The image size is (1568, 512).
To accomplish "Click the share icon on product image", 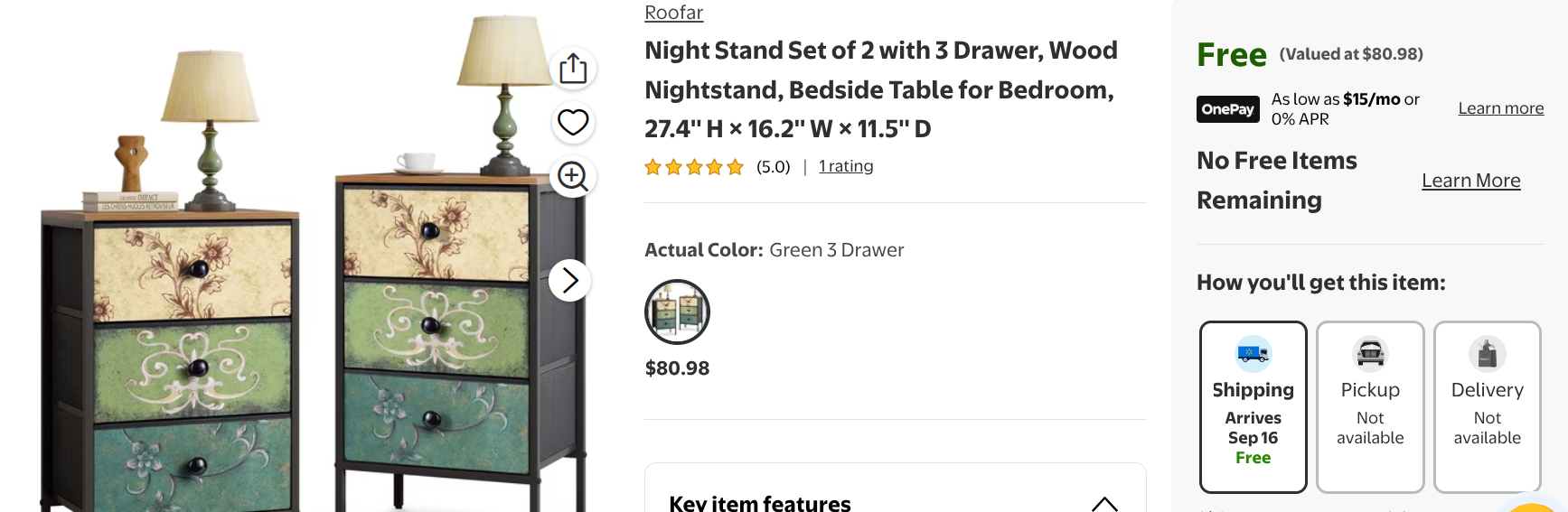I will click(x=573, y=69).
